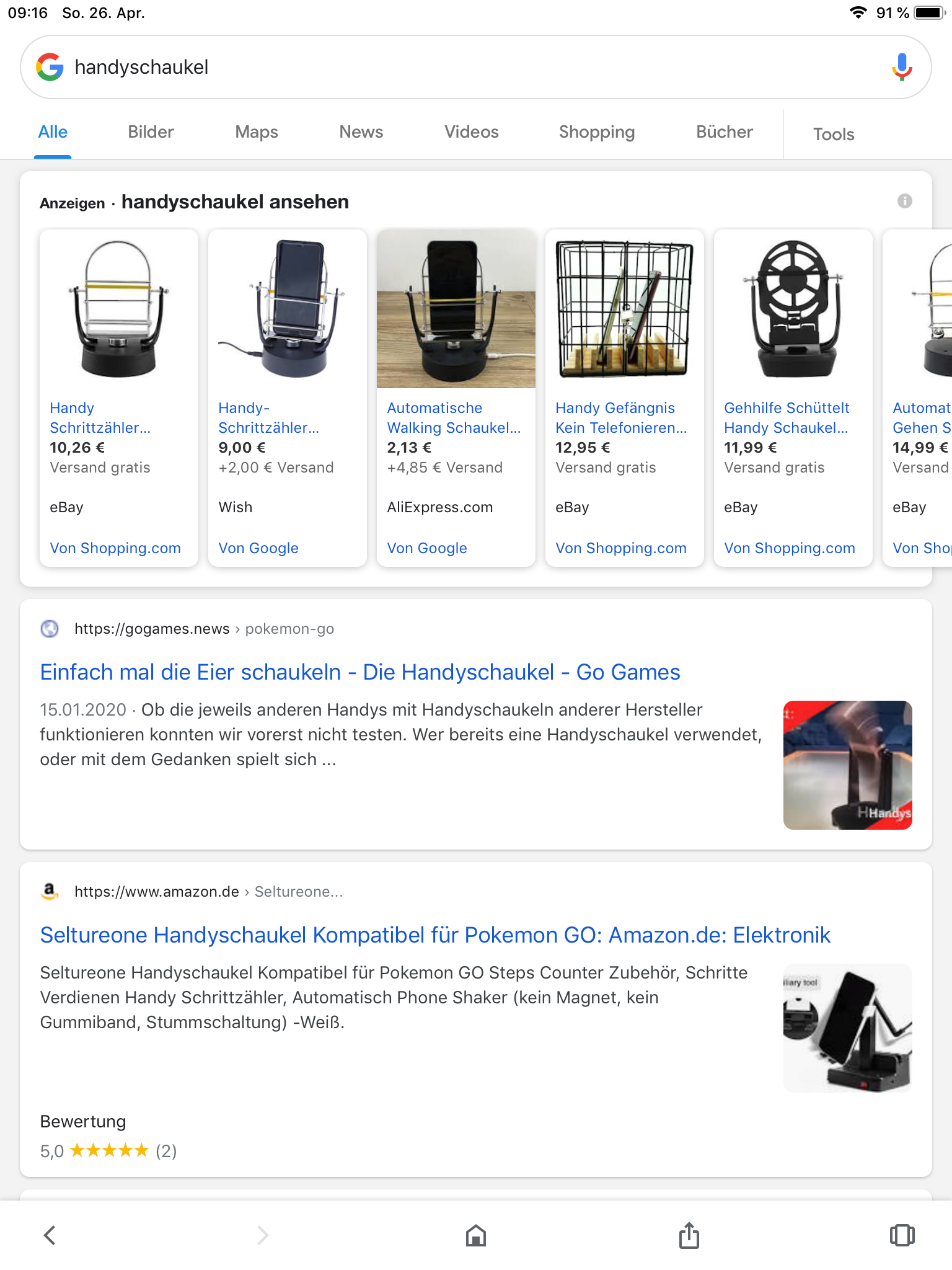Viewport: 952px width, 1270px height.
Task: Tap the browser forward arrow
Action: tap(263, 1235)
